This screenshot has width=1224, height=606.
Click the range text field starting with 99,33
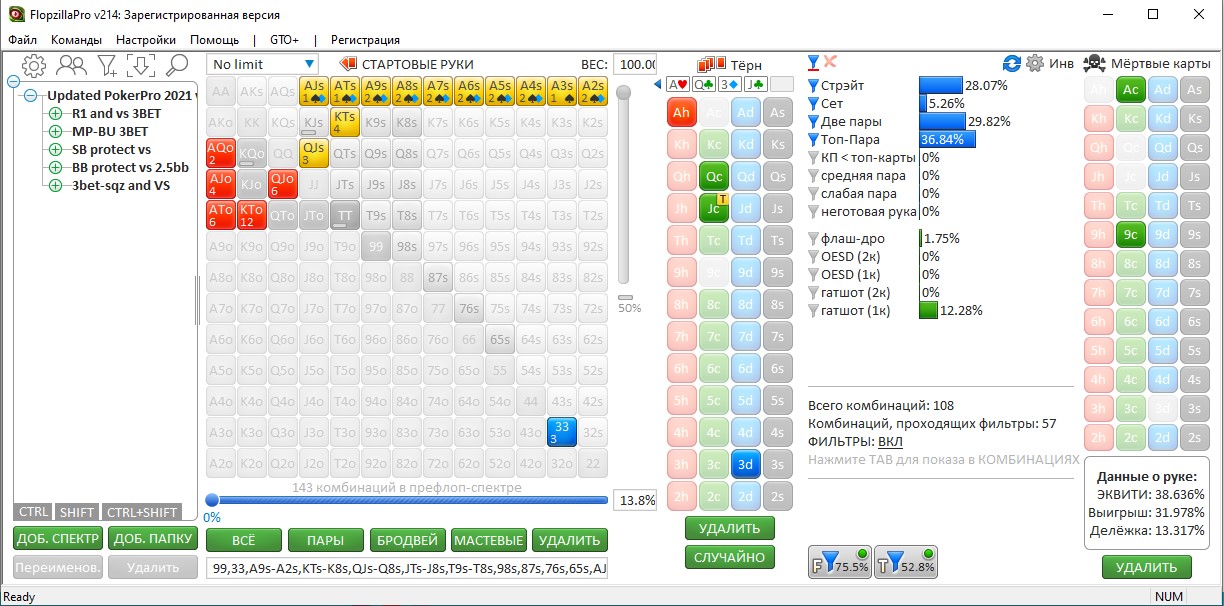click(407, 569)
